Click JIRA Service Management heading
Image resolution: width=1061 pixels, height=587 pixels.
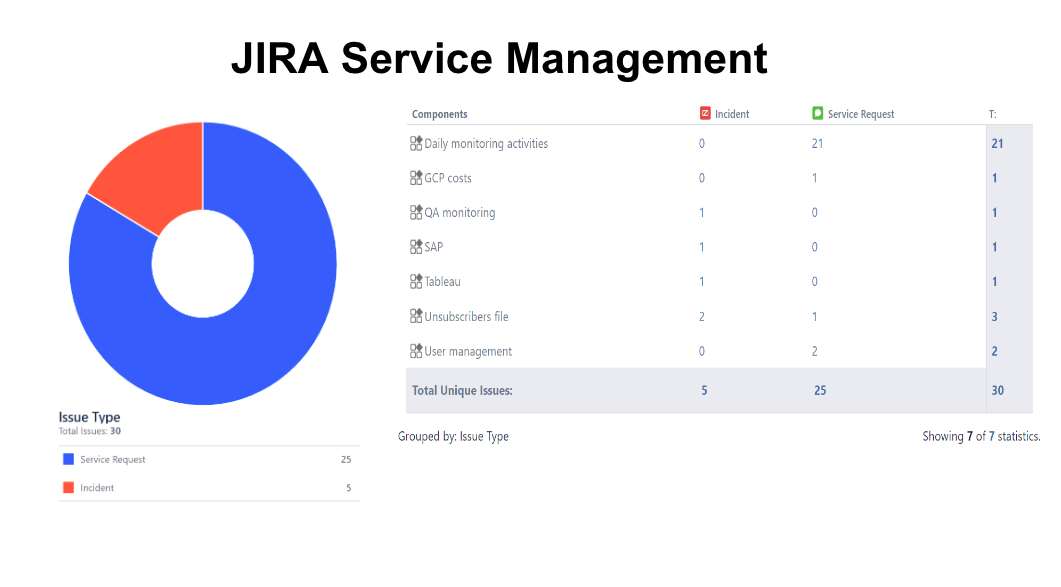(x=499, y=59)
